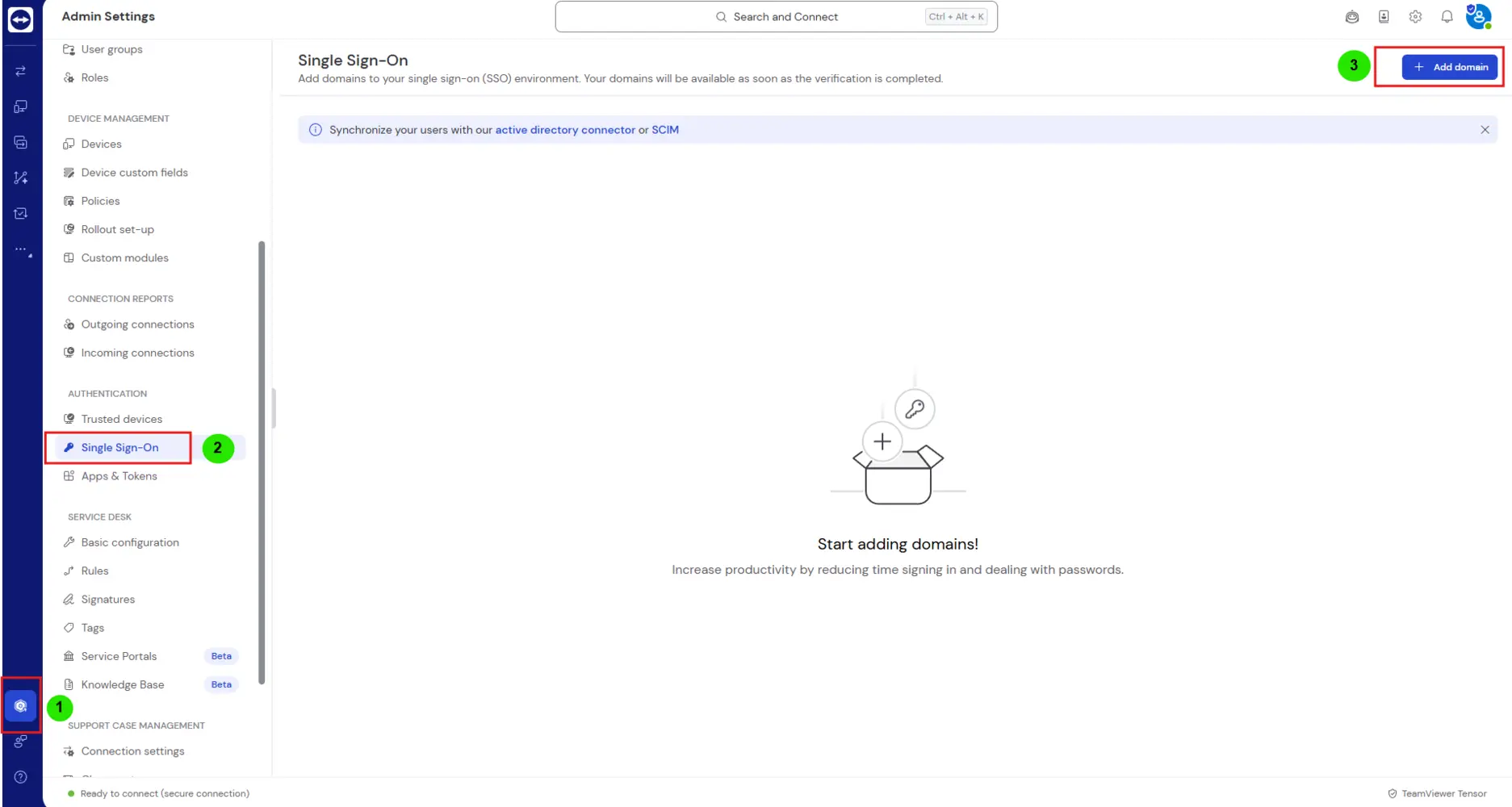Click the Admin Settings title
1512x807 pixels.
(108, 16)
